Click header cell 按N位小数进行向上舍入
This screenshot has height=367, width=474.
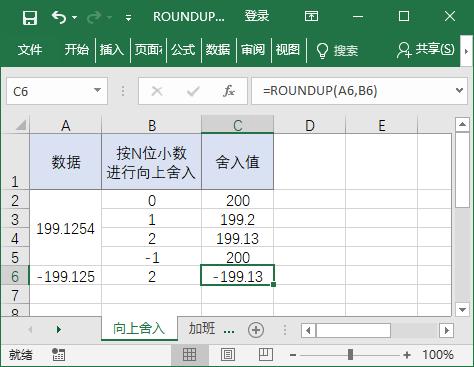point(152,162)
